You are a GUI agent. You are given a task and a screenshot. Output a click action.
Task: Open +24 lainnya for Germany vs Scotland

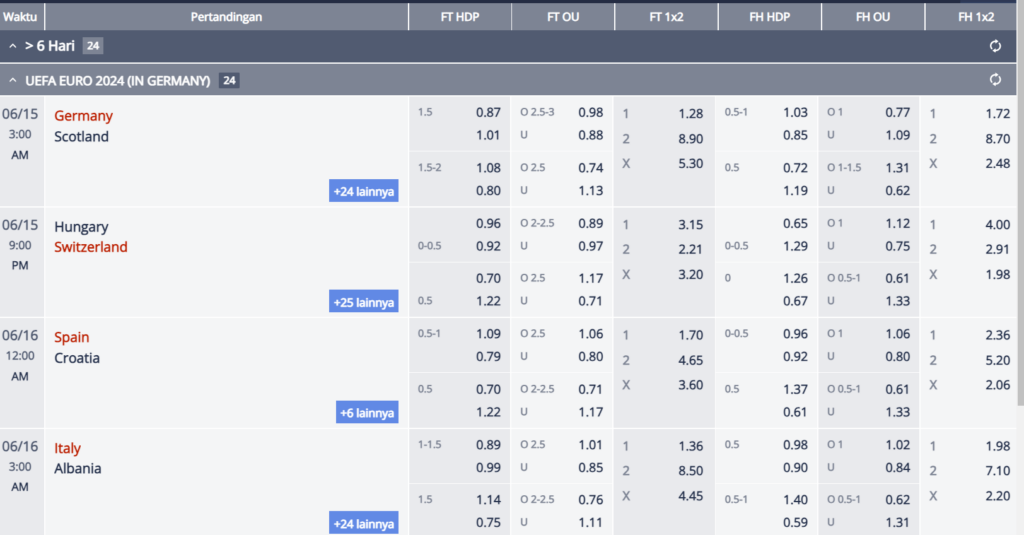pos(364,191)
